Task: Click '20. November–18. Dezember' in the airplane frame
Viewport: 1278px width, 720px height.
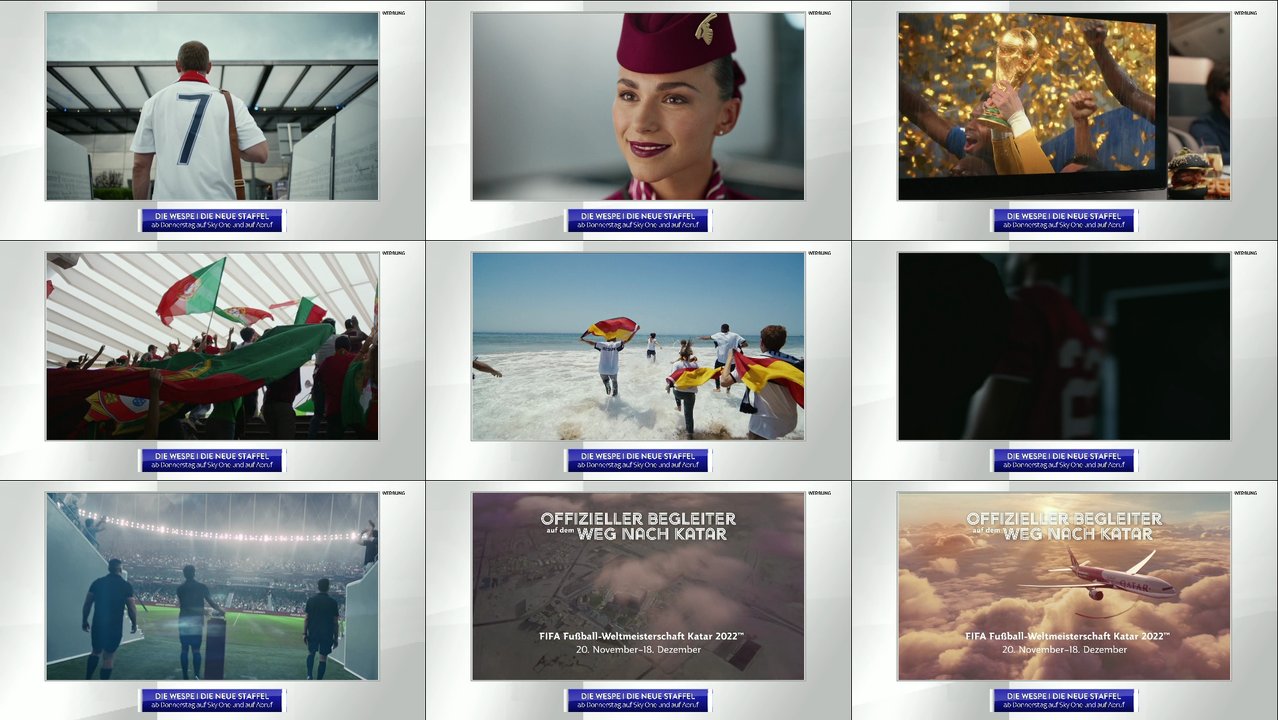Action: (x=1064, y=650)
